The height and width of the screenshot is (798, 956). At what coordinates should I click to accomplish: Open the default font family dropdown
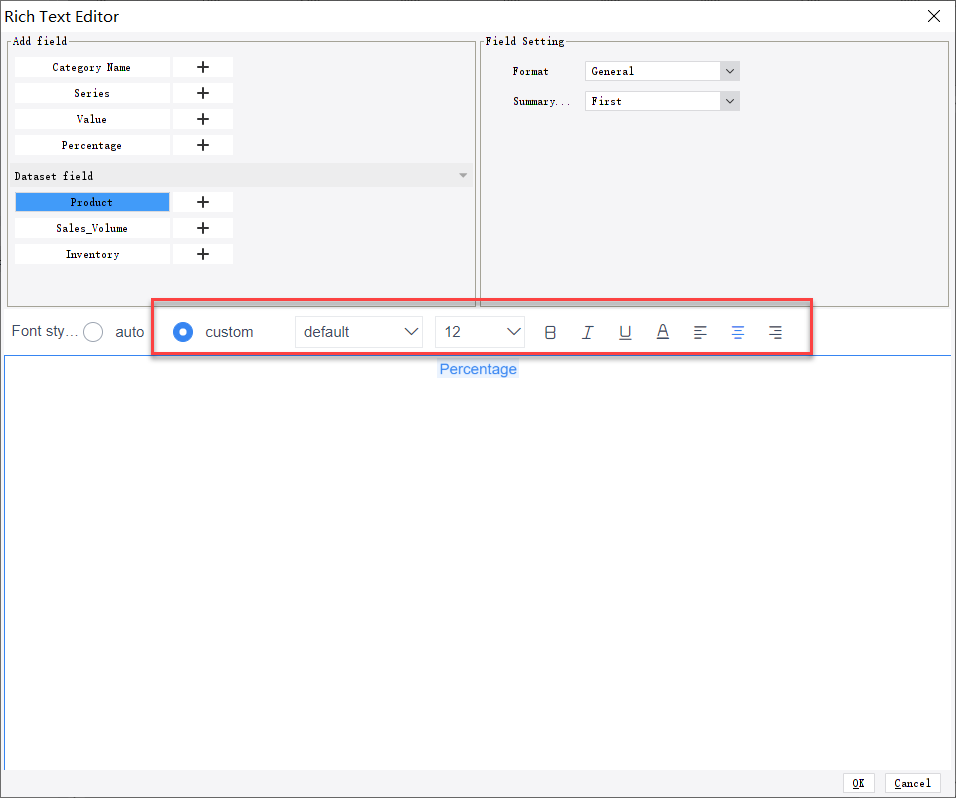coord(359,332)
